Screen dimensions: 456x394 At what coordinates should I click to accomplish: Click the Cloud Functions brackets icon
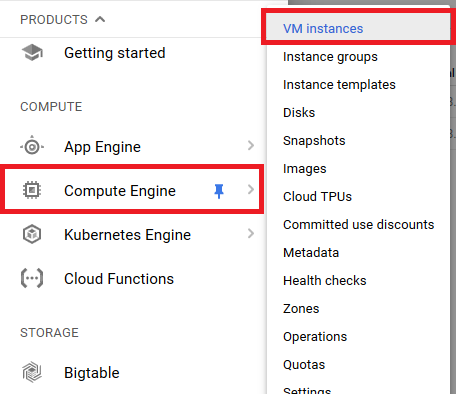coord(32,278)
